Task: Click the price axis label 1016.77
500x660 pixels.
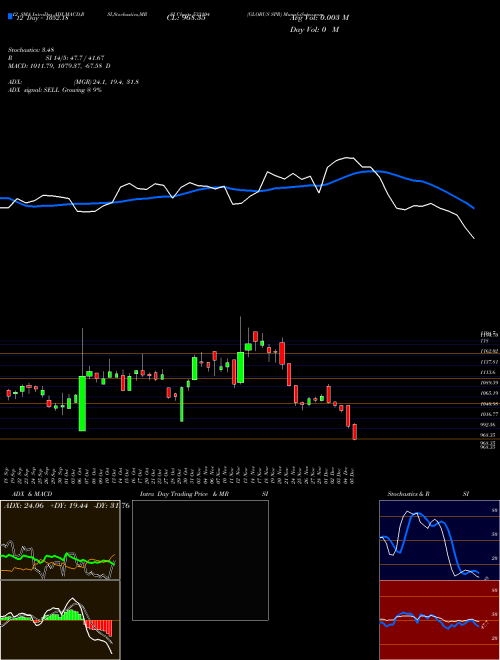Action: point(488,414)
